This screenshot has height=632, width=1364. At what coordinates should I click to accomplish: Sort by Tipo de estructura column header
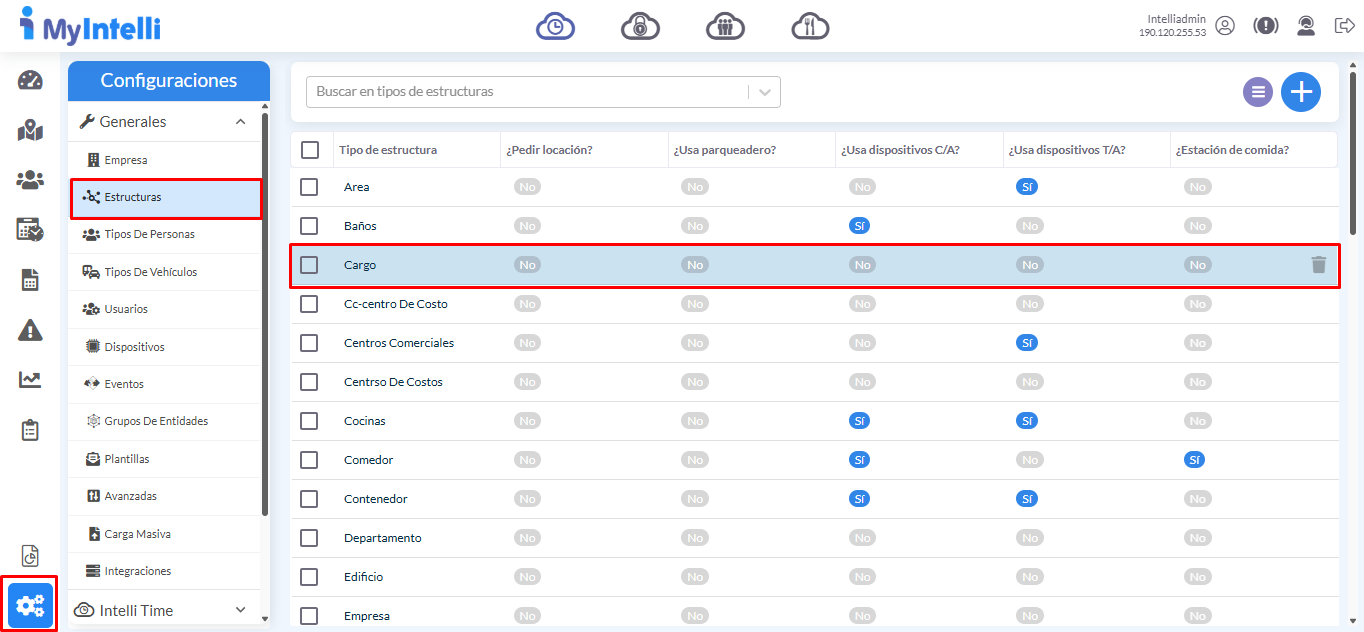tap(388, 150)
